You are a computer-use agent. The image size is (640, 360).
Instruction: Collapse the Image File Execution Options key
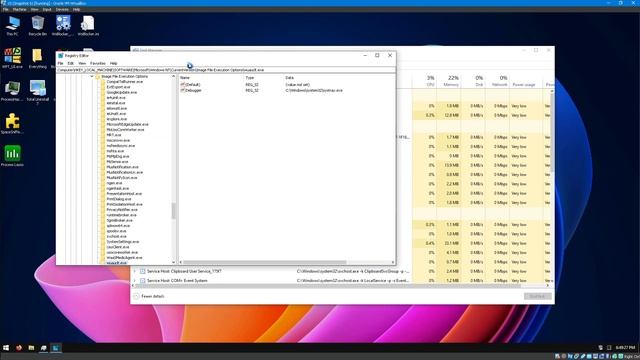pos(92,76)
